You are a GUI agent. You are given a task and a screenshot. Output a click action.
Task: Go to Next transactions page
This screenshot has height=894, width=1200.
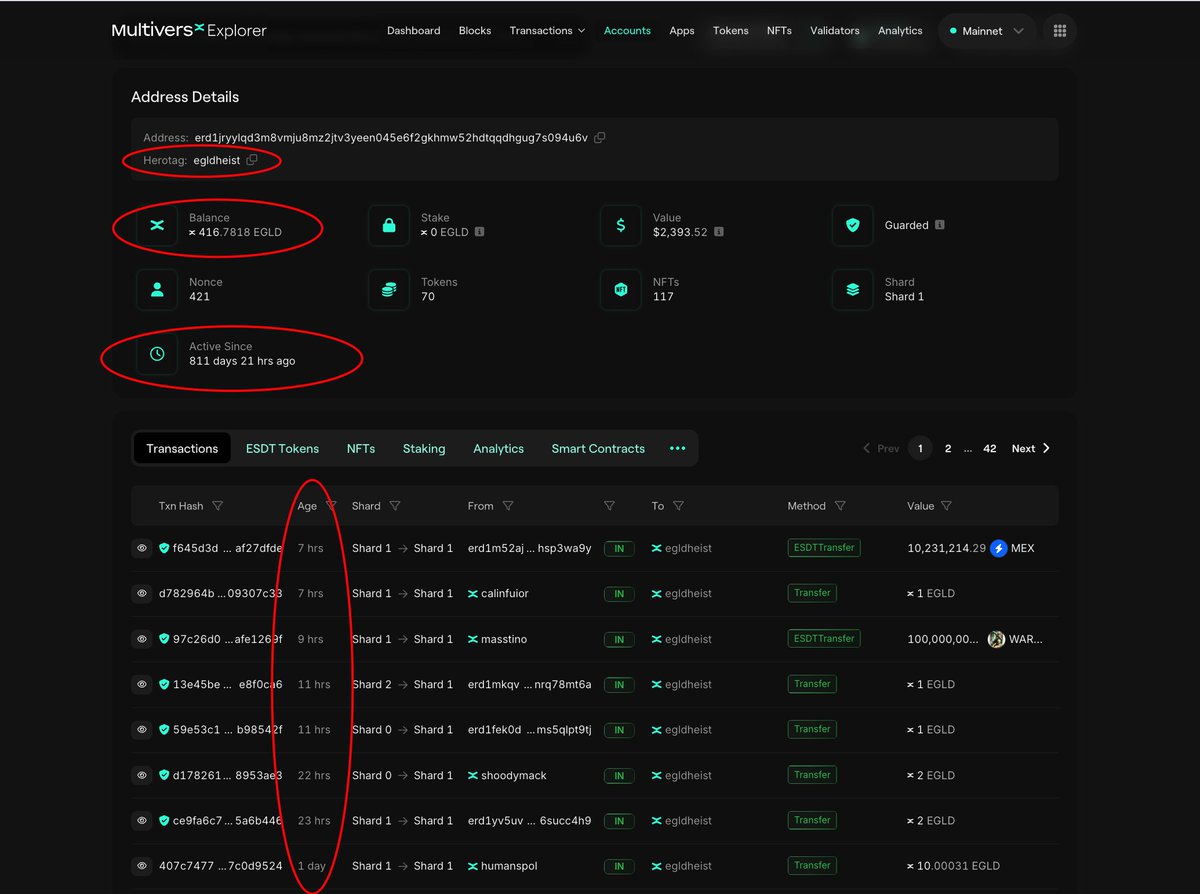pyautogui.click(x=1030, y=449)
